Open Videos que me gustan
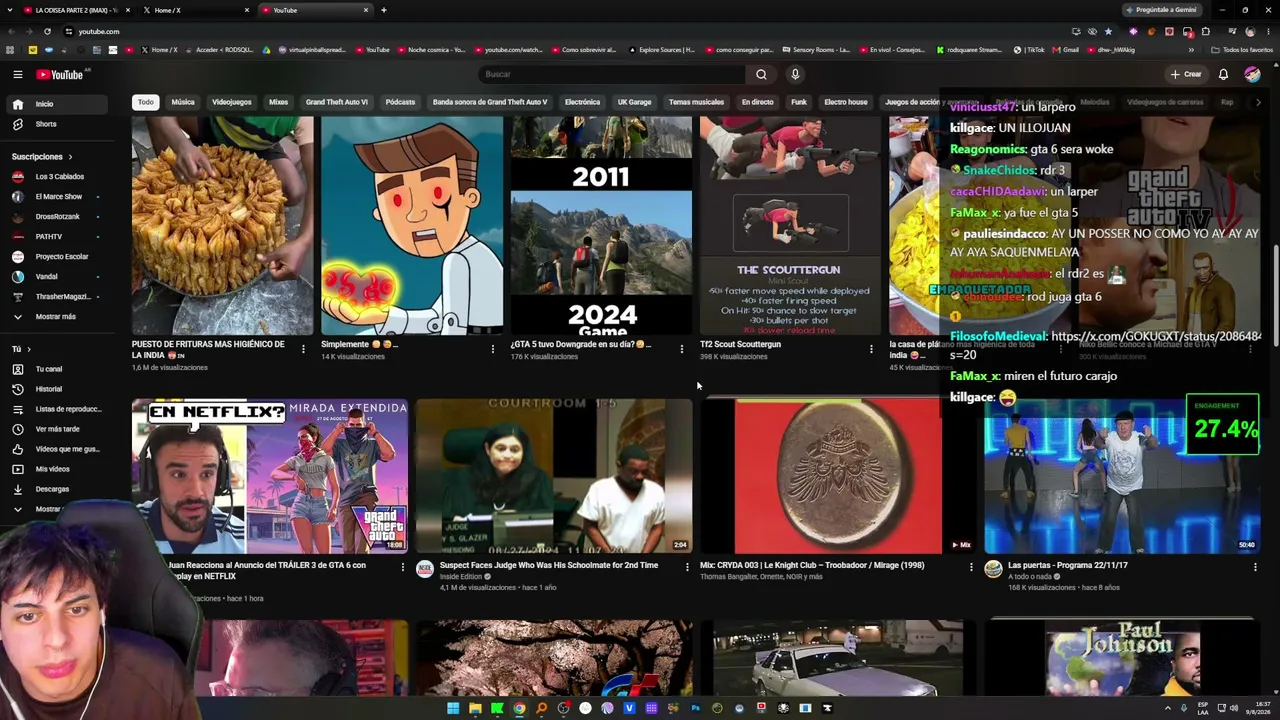The image size is (1280, 720). coord(56,449)
